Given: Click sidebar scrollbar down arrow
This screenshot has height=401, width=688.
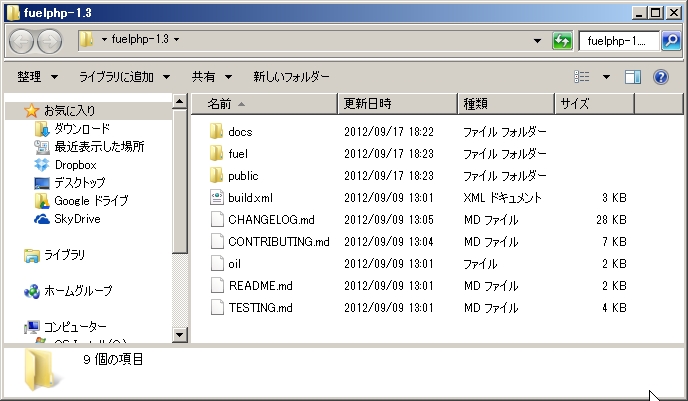Looking at the screenshot, I should [179, 335].
